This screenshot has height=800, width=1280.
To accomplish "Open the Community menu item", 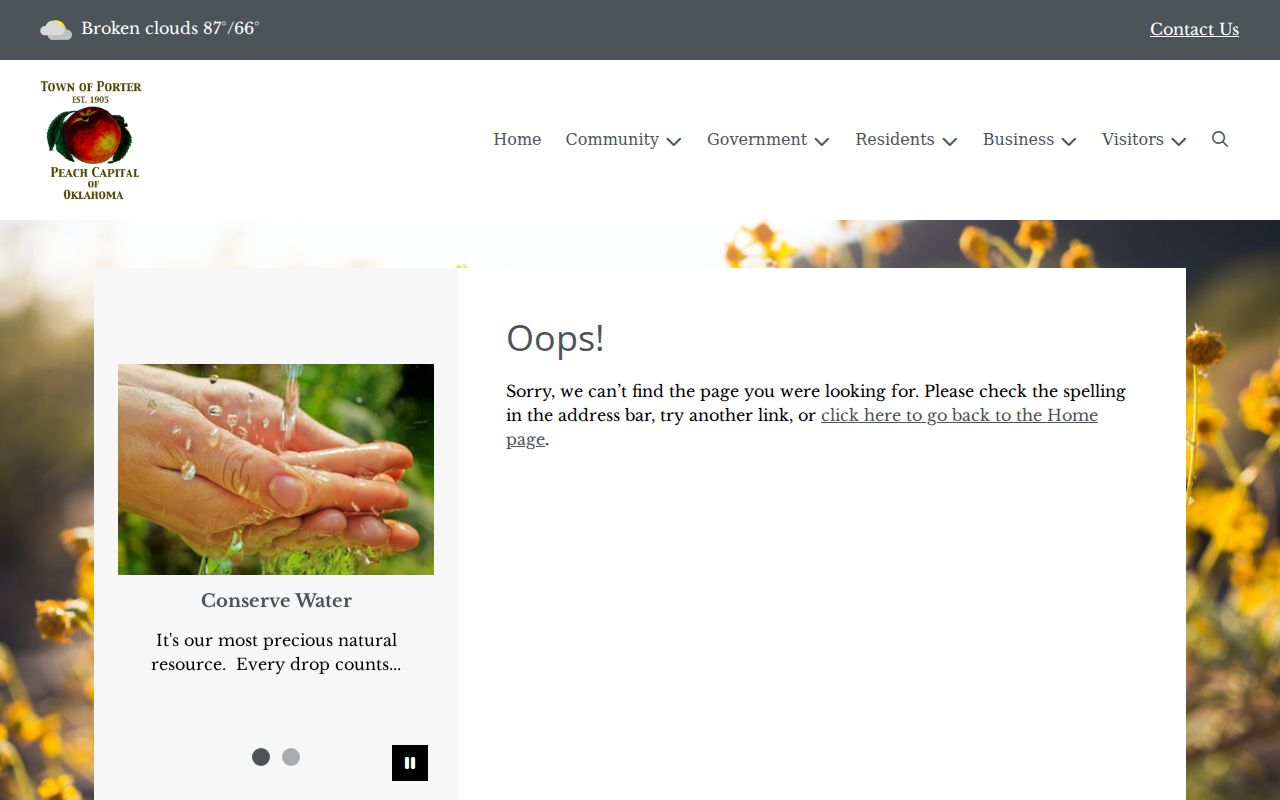I will pos(612,139).
